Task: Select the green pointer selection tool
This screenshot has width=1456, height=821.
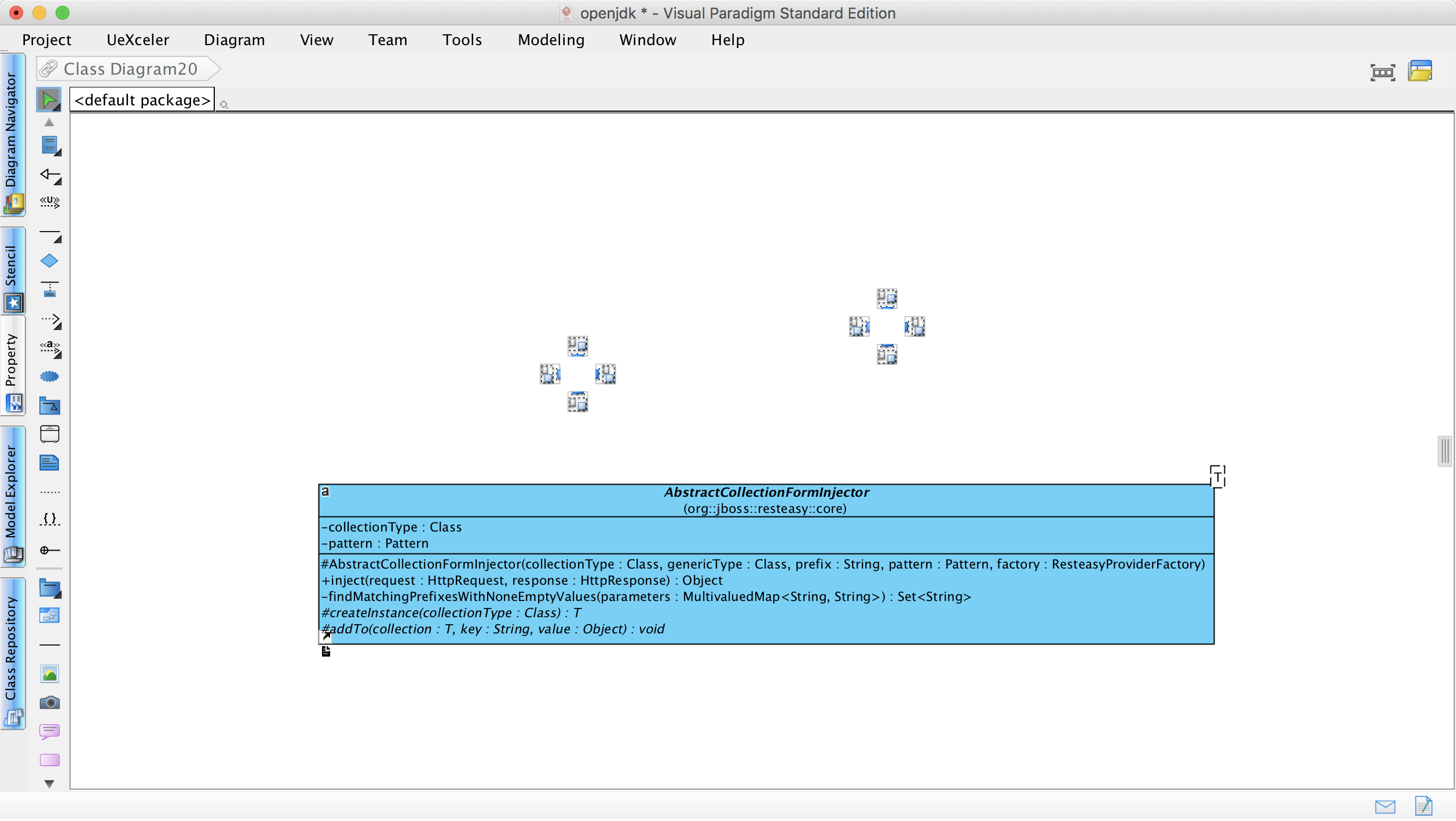Action: (x=49, y=100)
